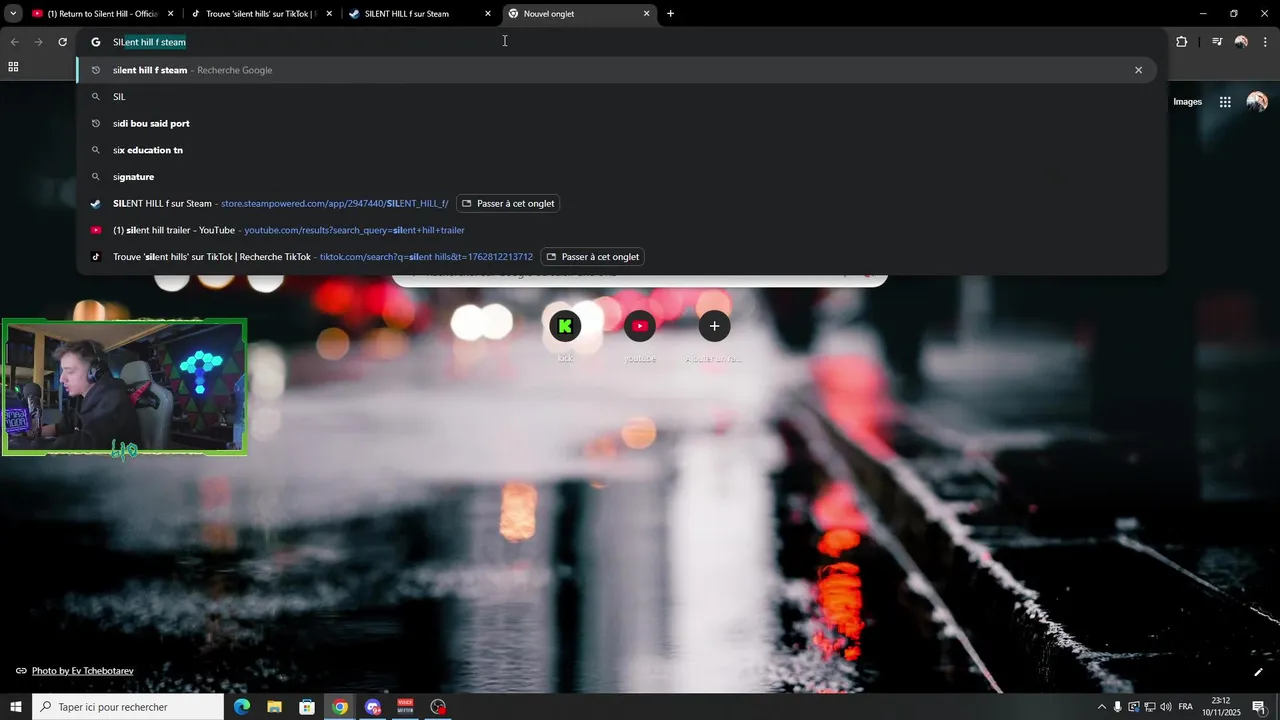Reload the page with the refresh icon

[62, 42]
